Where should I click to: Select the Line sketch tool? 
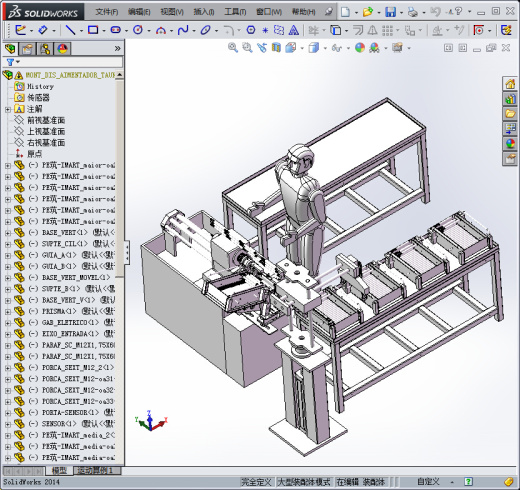point(70,30)
